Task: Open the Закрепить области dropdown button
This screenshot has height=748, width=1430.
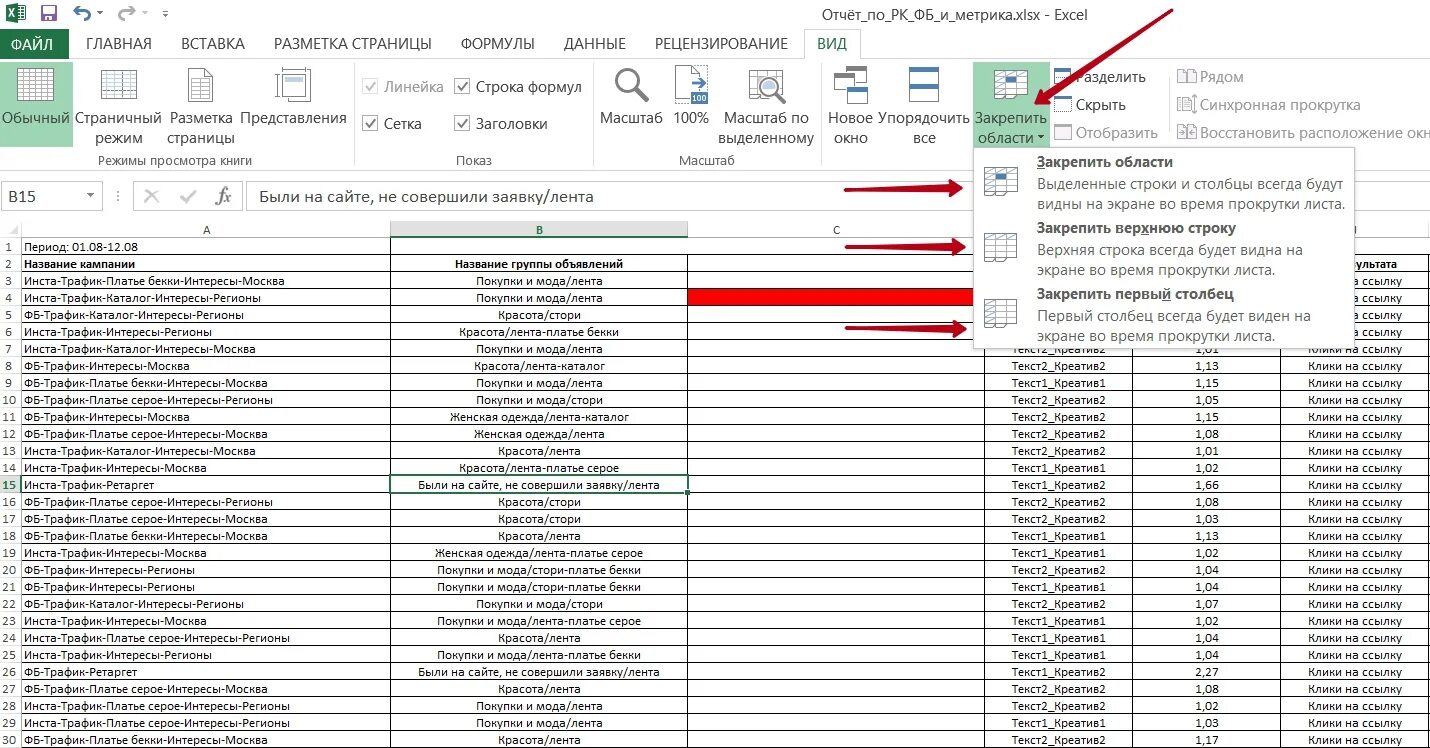Action: coord(1010,104)
